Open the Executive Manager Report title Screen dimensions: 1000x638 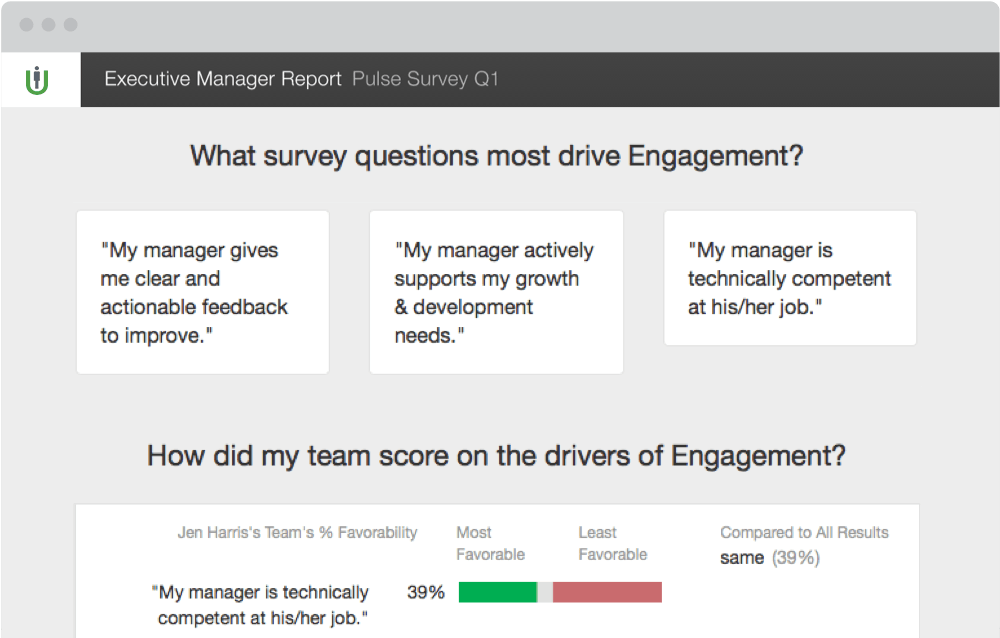tap(223, 79)
